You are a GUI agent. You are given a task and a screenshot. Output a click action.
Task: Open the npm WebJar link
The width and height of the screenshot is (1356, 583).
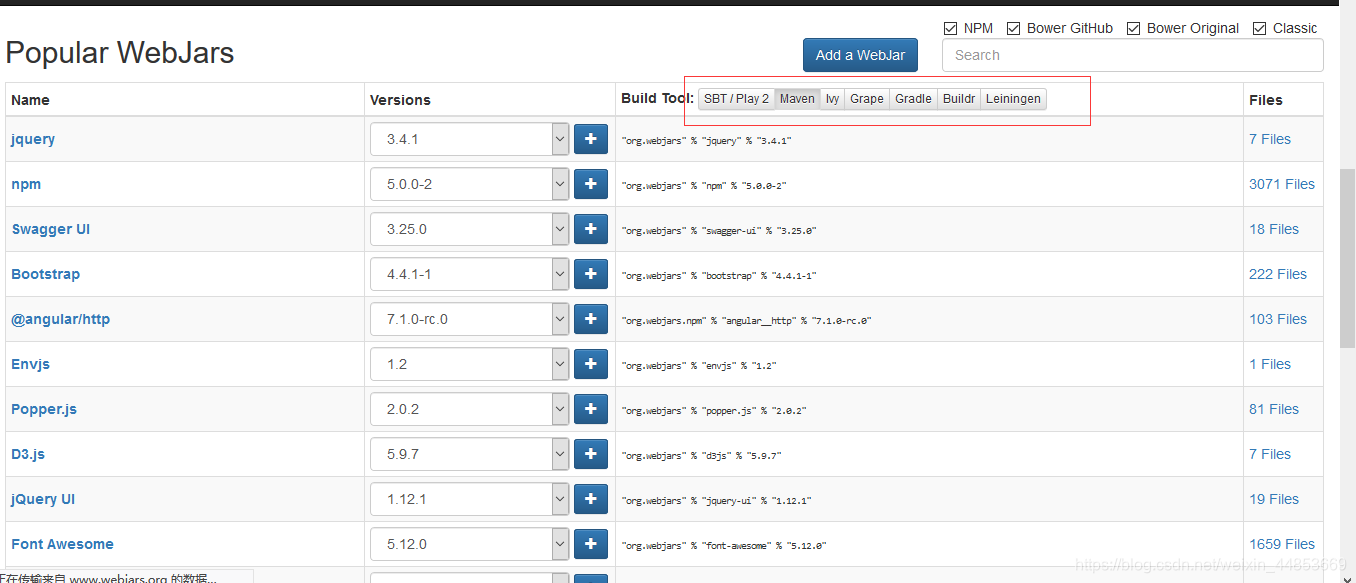(x=26, y=184)
